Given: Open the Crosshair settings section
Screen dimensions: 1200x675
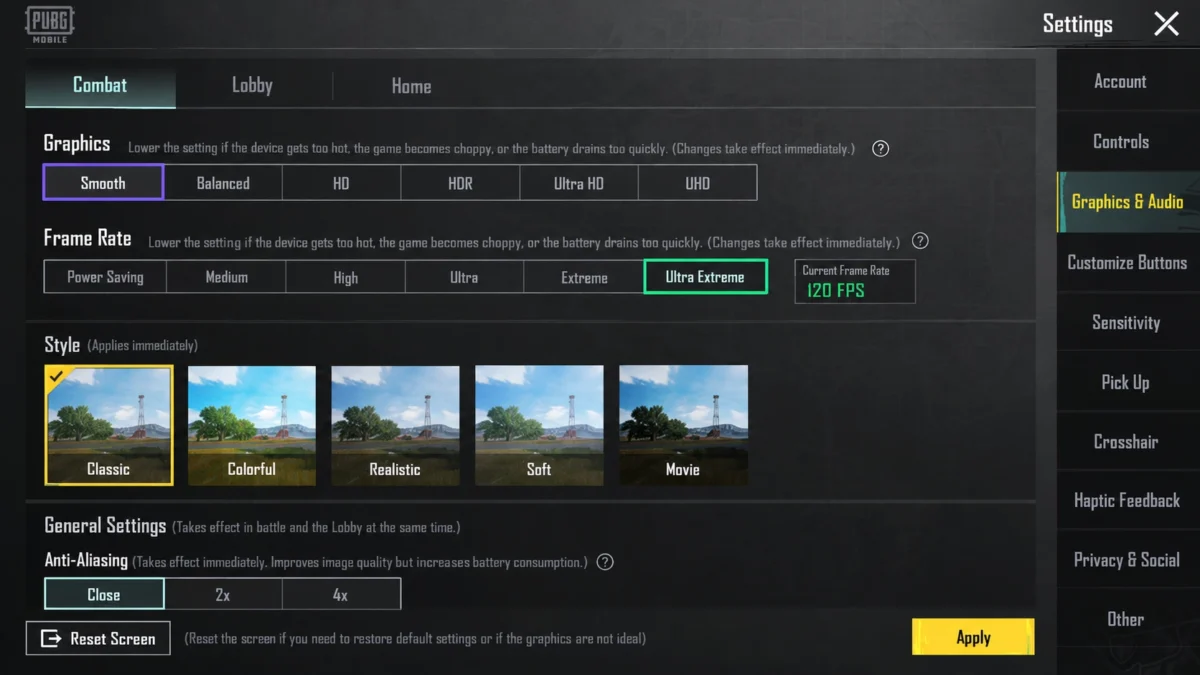Looking at the screenshot, I should pos(1128,441).
